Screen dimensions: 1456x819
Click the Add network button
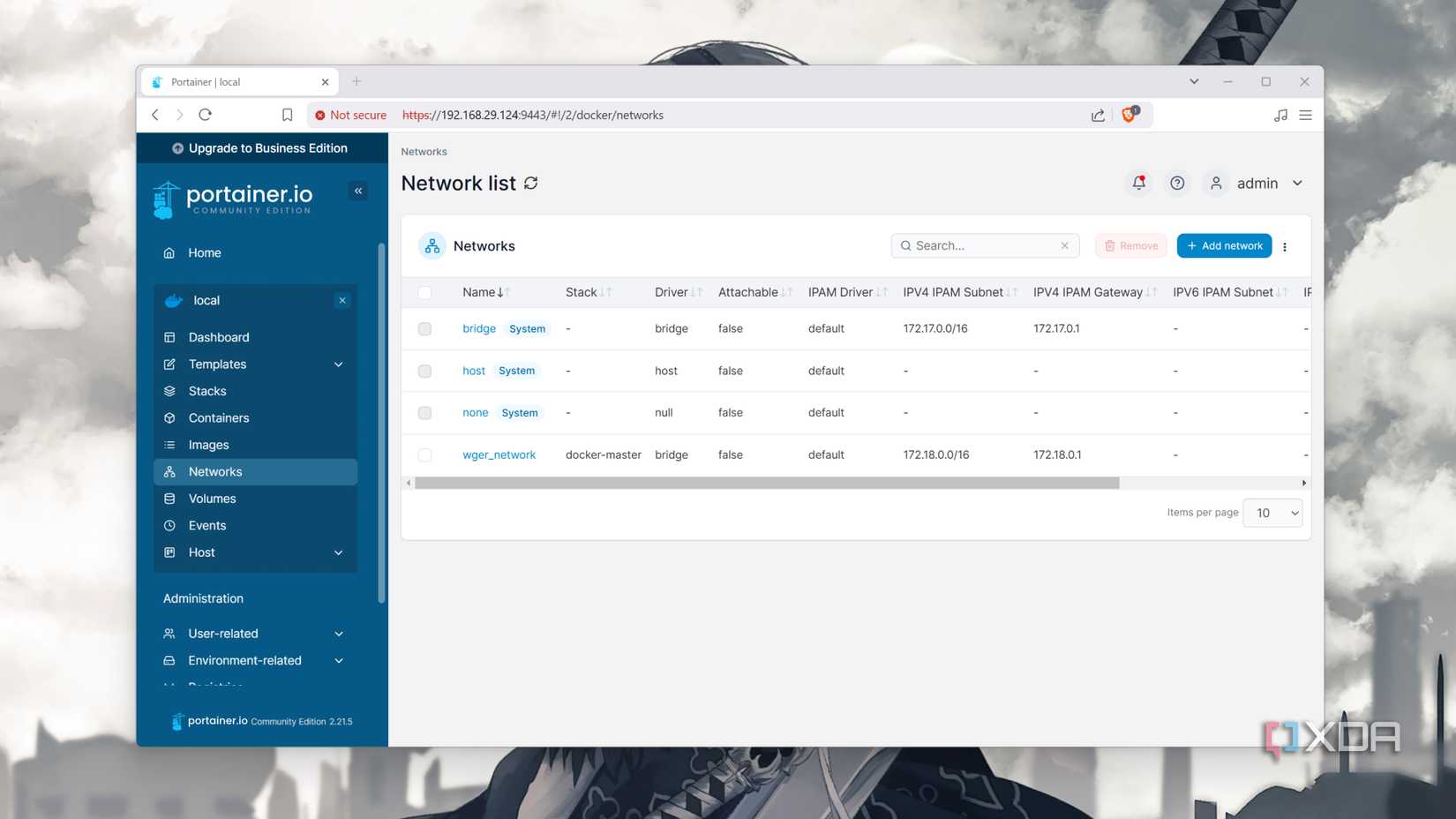pyautogui.click(x=1224, y=245)
